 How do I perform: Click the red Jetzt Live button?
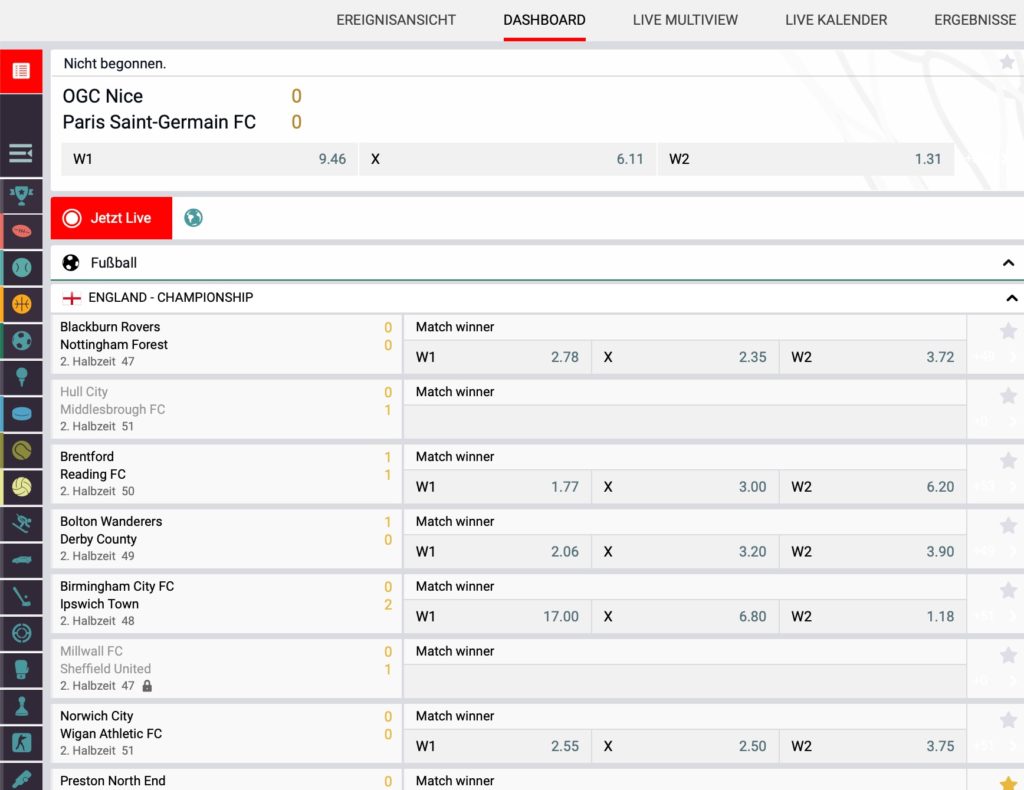pos(112,218)
